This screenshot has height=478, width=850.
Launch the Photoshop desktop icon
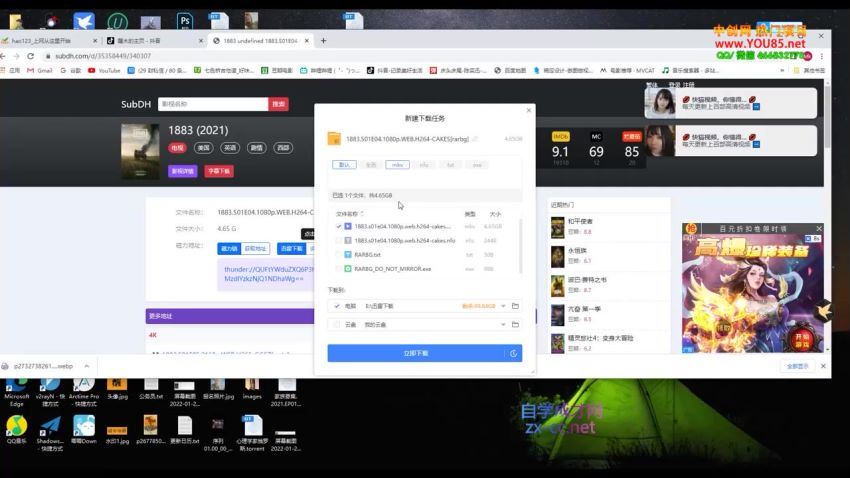tap(185, 22)
